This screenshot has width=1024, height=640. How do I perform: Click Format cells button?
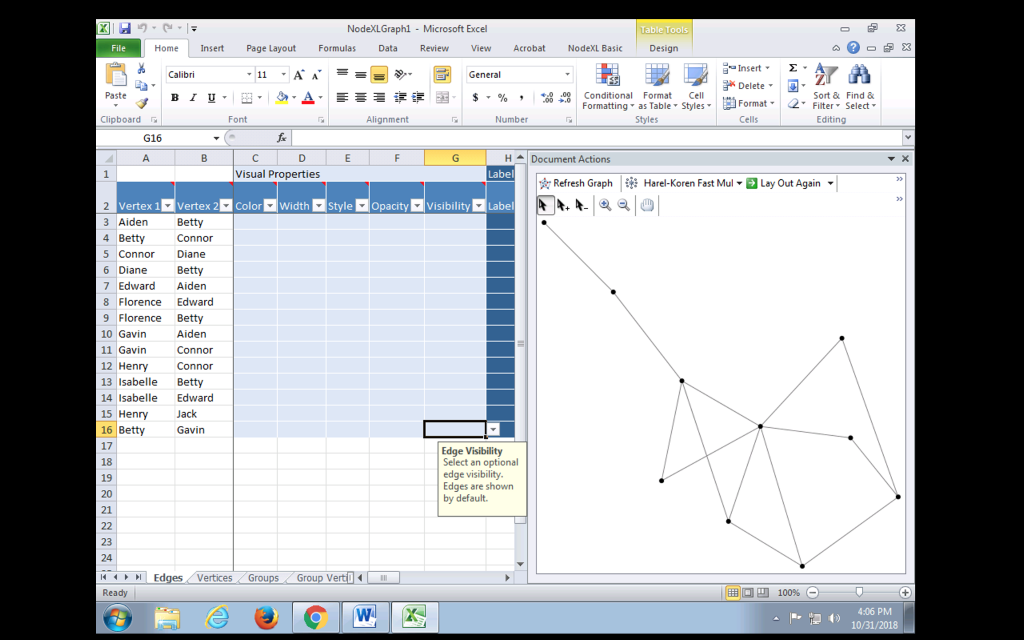pyautogui.click(x=748, y=103)
